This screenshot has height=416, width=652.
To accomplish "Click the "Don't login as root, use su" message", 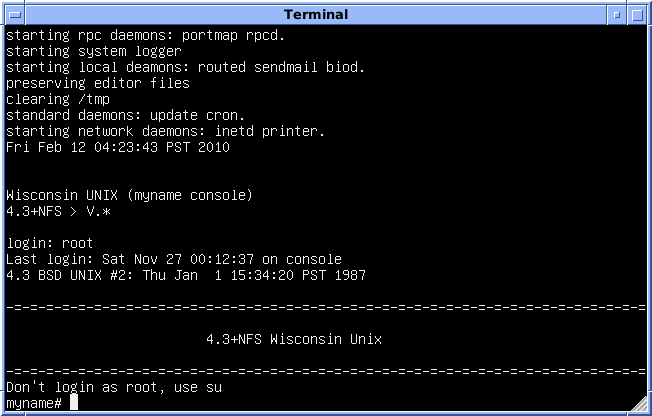I will pyautogui.click(x=114, y=387).
